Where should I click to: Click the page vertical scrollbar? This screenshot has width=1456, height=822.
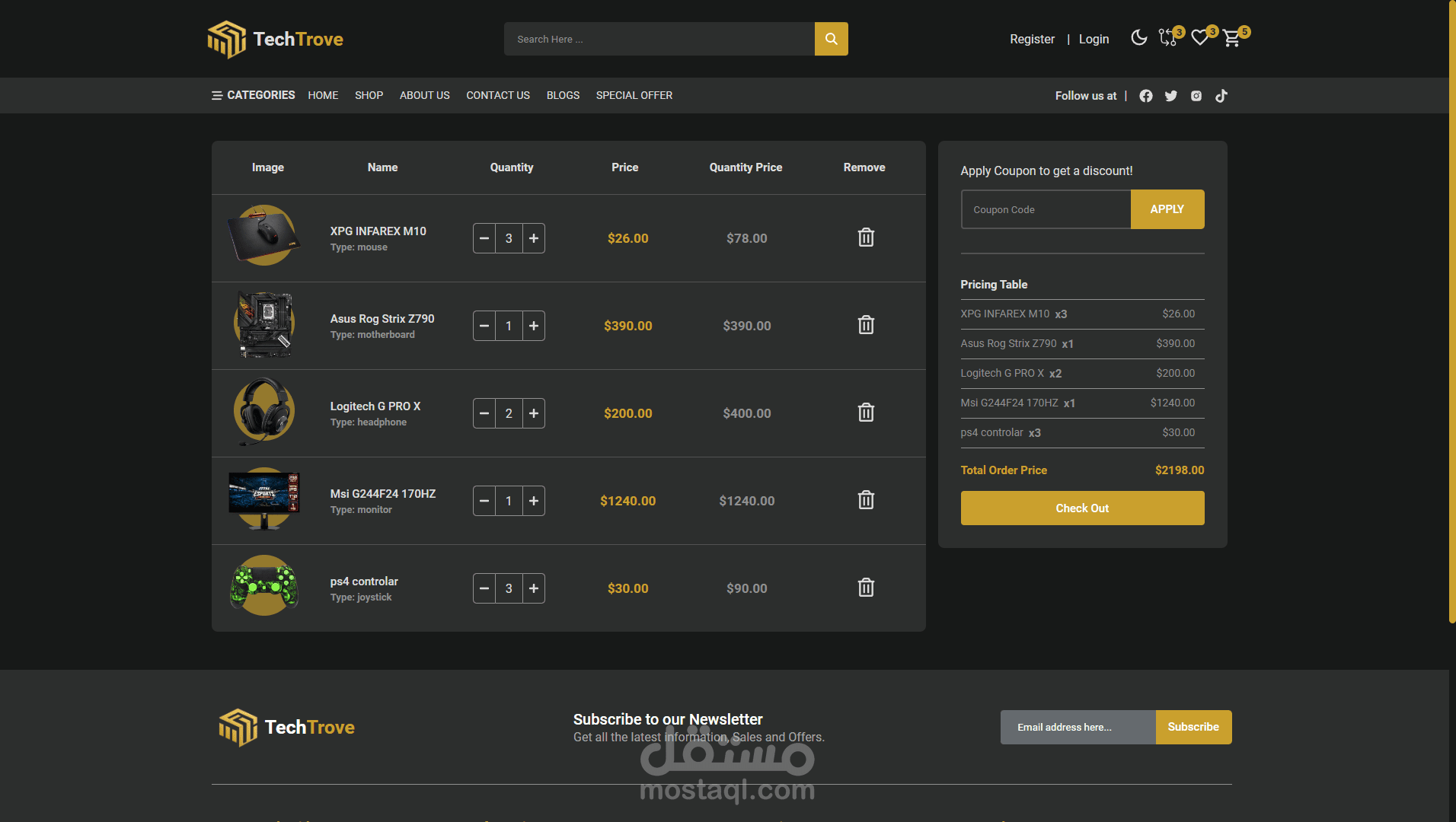pyautogui.click(x=1452, y=312)
